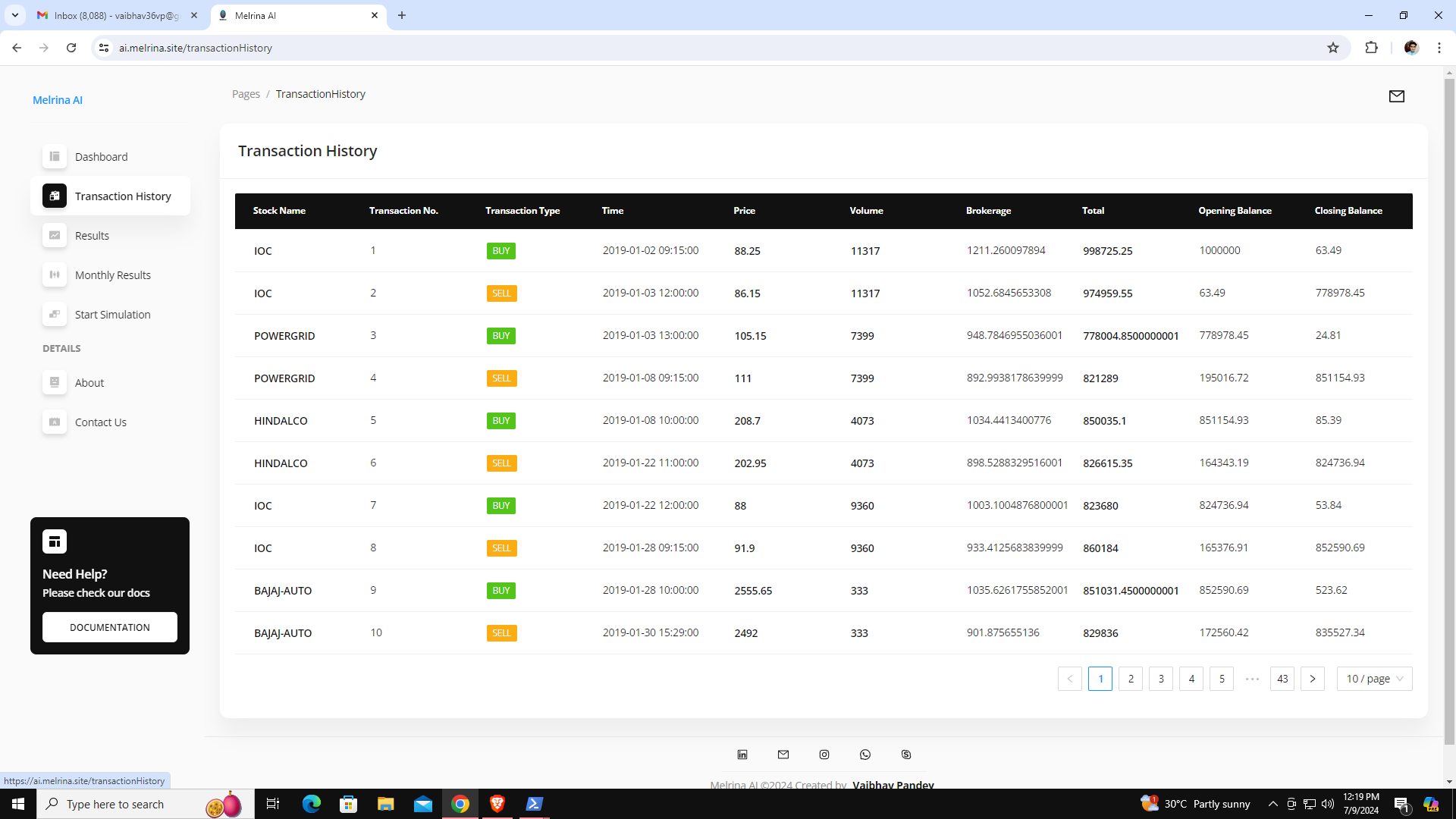Click the Melrina AI logo link
Image resolution: width=1456 pixels, height=819 pixels.
point(58,100)
